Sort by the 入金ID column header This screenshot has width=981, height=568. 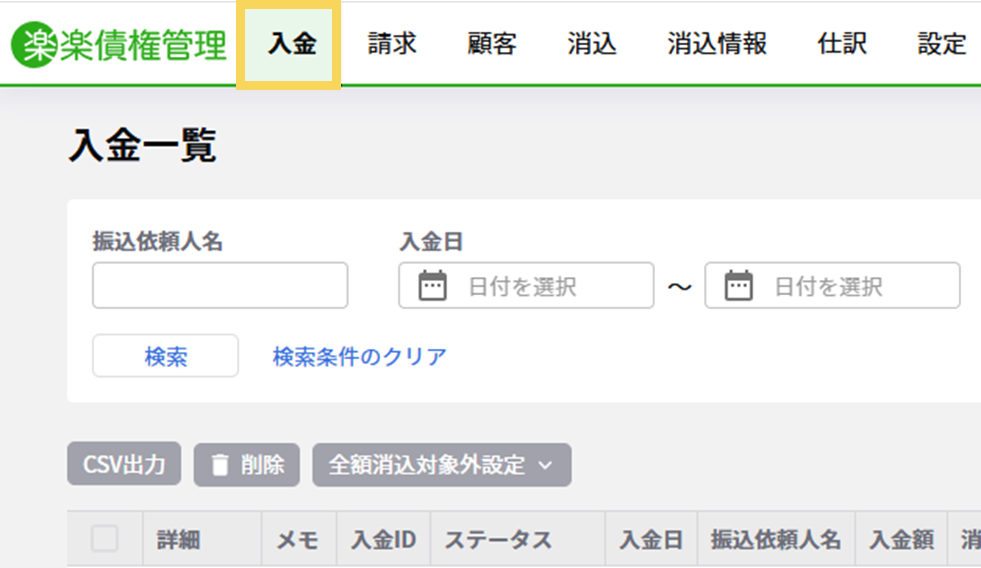(384, 540)
